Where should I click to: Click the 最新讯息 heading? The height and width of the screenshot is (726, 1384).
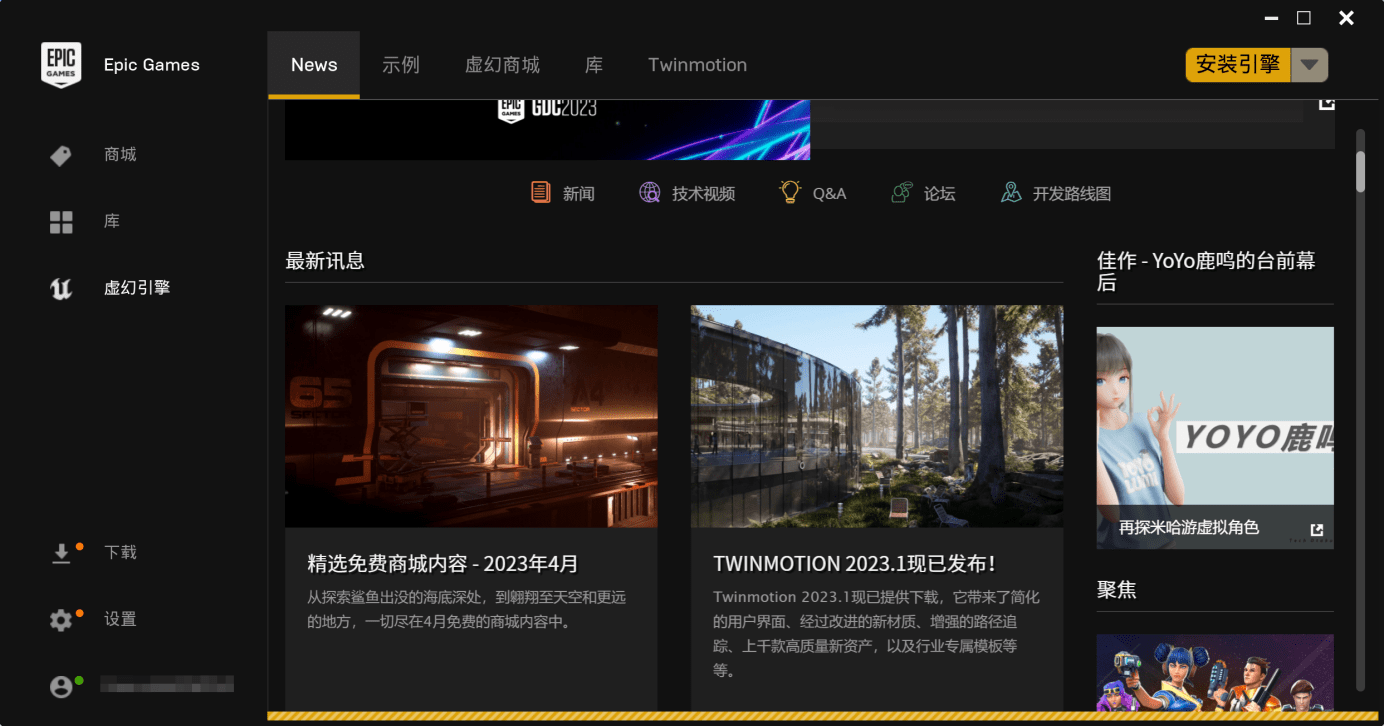tap(325, 261)
